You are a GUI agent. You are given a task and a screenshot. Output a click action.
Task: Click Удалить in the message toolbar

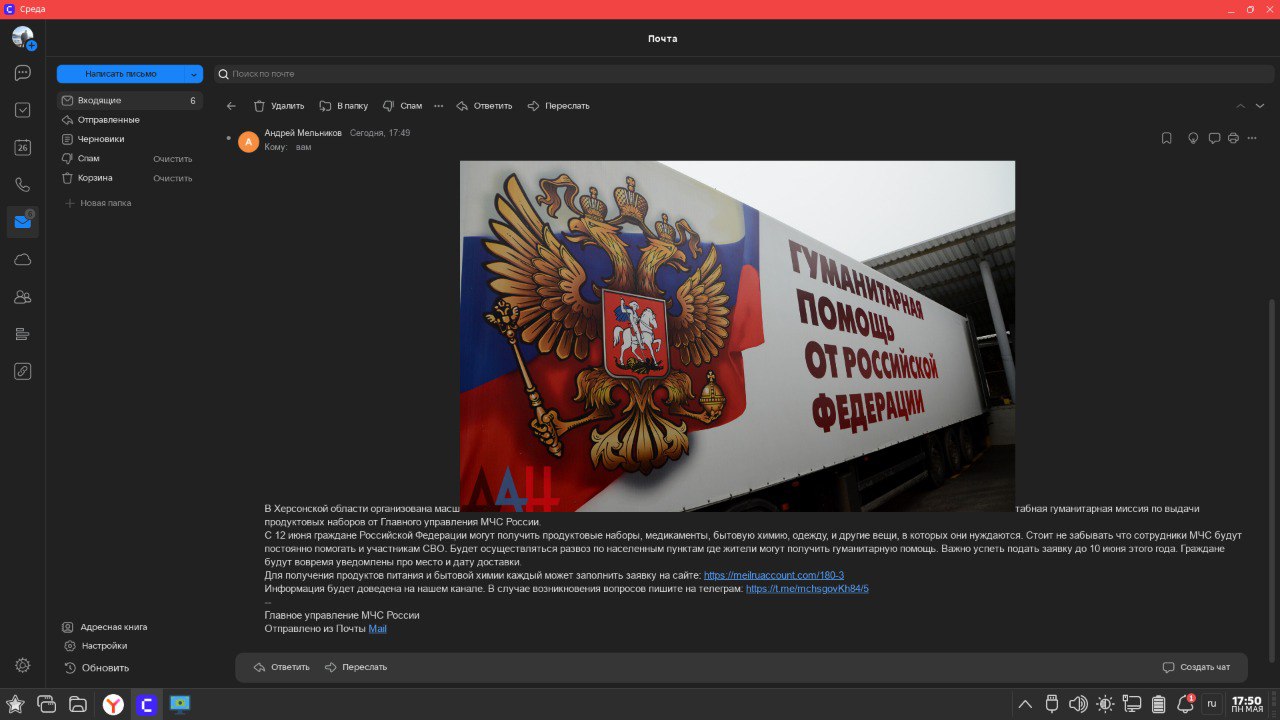(x=279, y=106)
